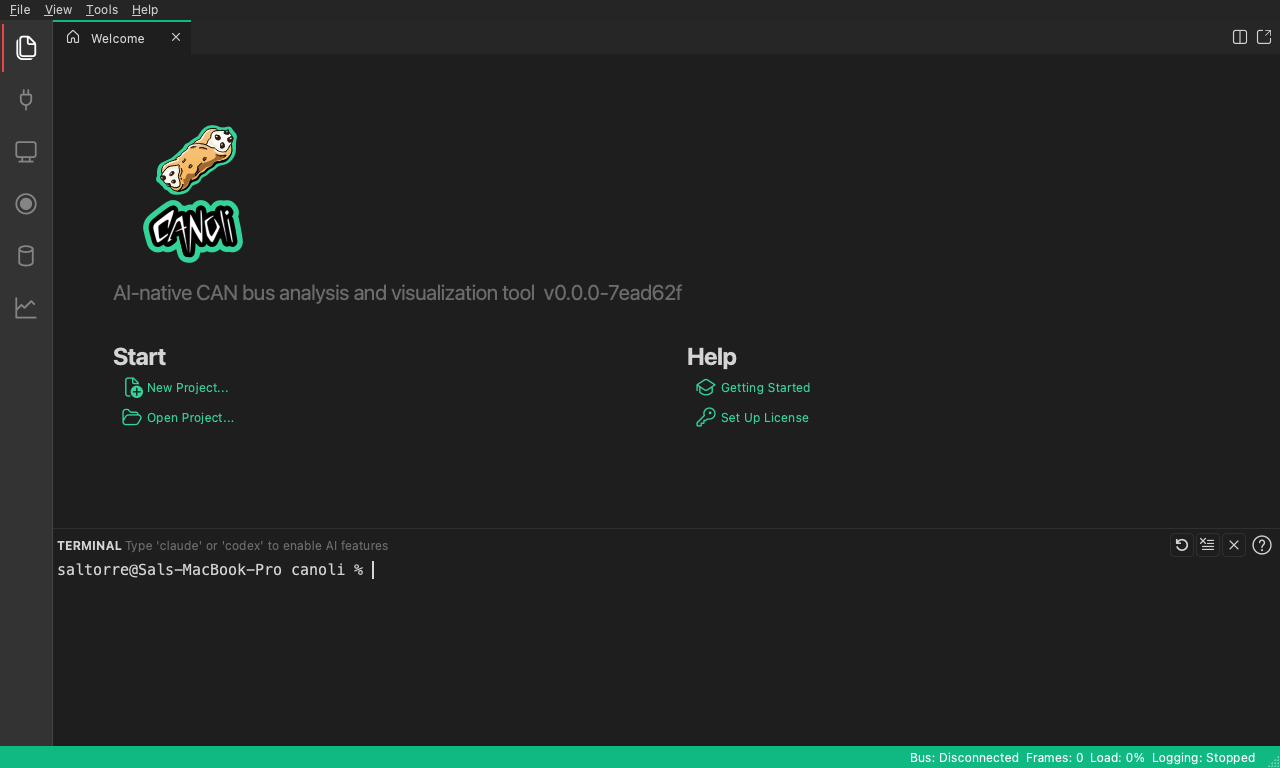Viewport: 1280px width, 768px height.
Task: Open the line chart sidebar icon
Action: pos(26,308)
